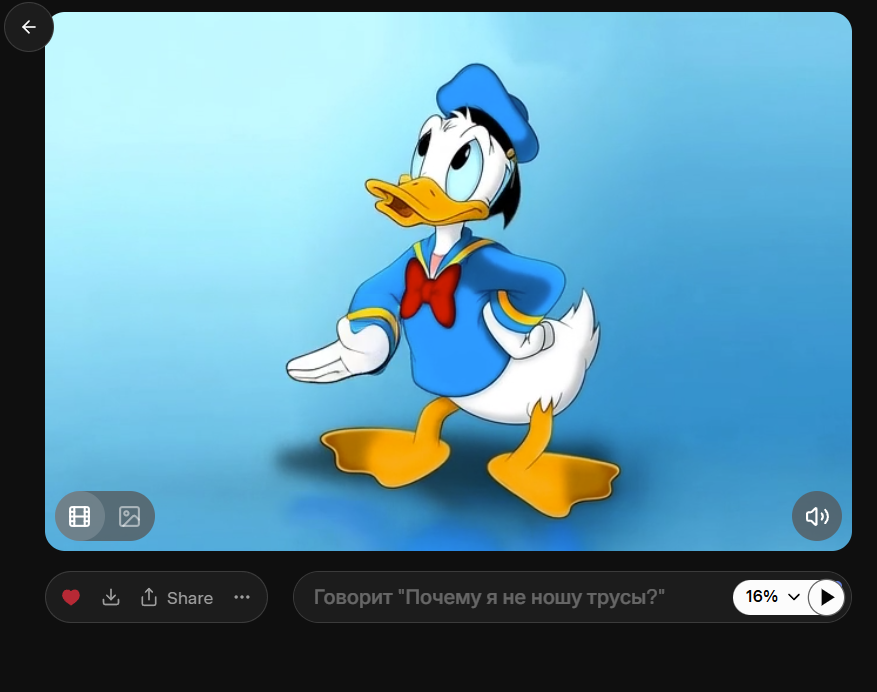Go back using the arrow button
Image resolution: width=877 pixels, height=692 pixels.
coord(29,27)
